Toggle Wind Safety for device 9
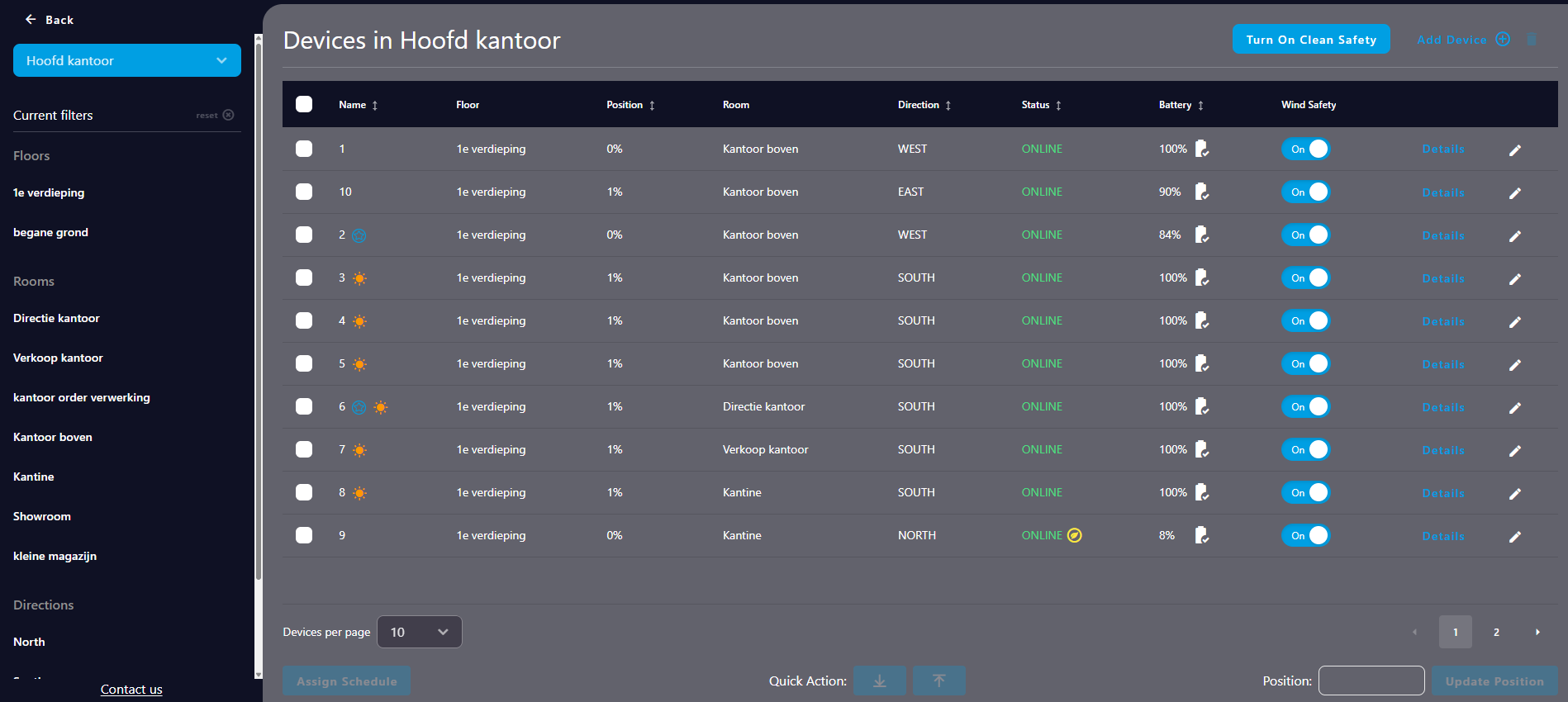The height and width of the screenshot is (702, 1568). pyautogui.click(x=1306, y=535)
